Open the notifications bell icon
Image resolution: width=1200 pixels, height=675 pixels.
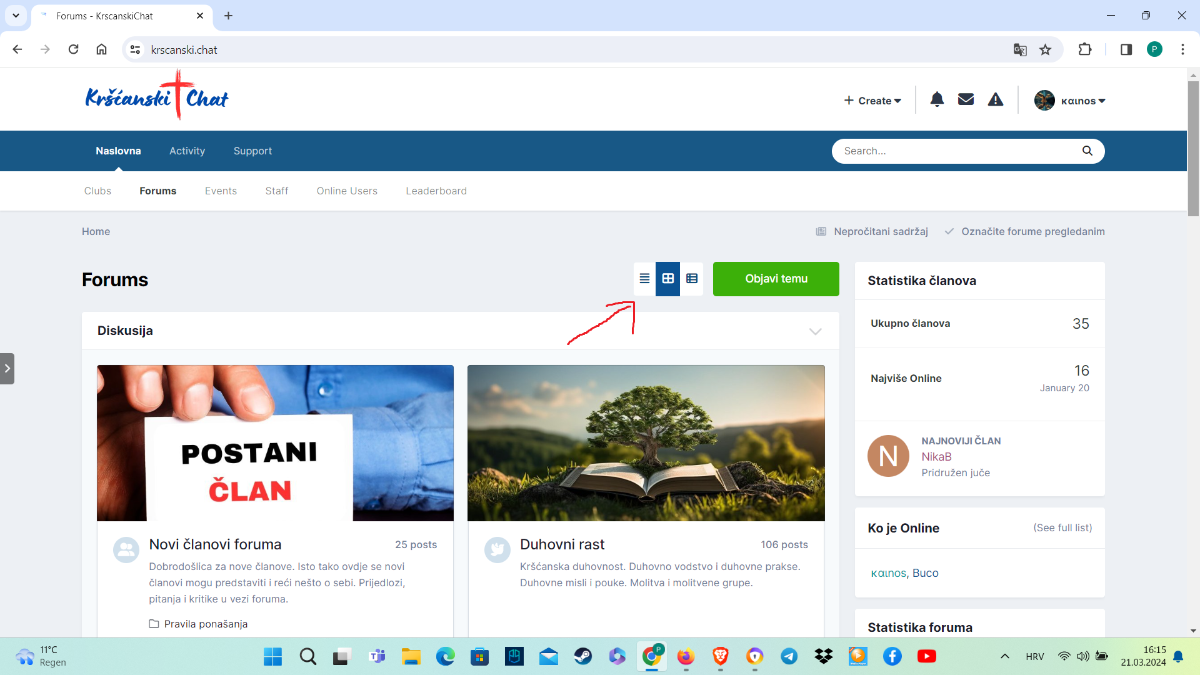tap(937, 100)
